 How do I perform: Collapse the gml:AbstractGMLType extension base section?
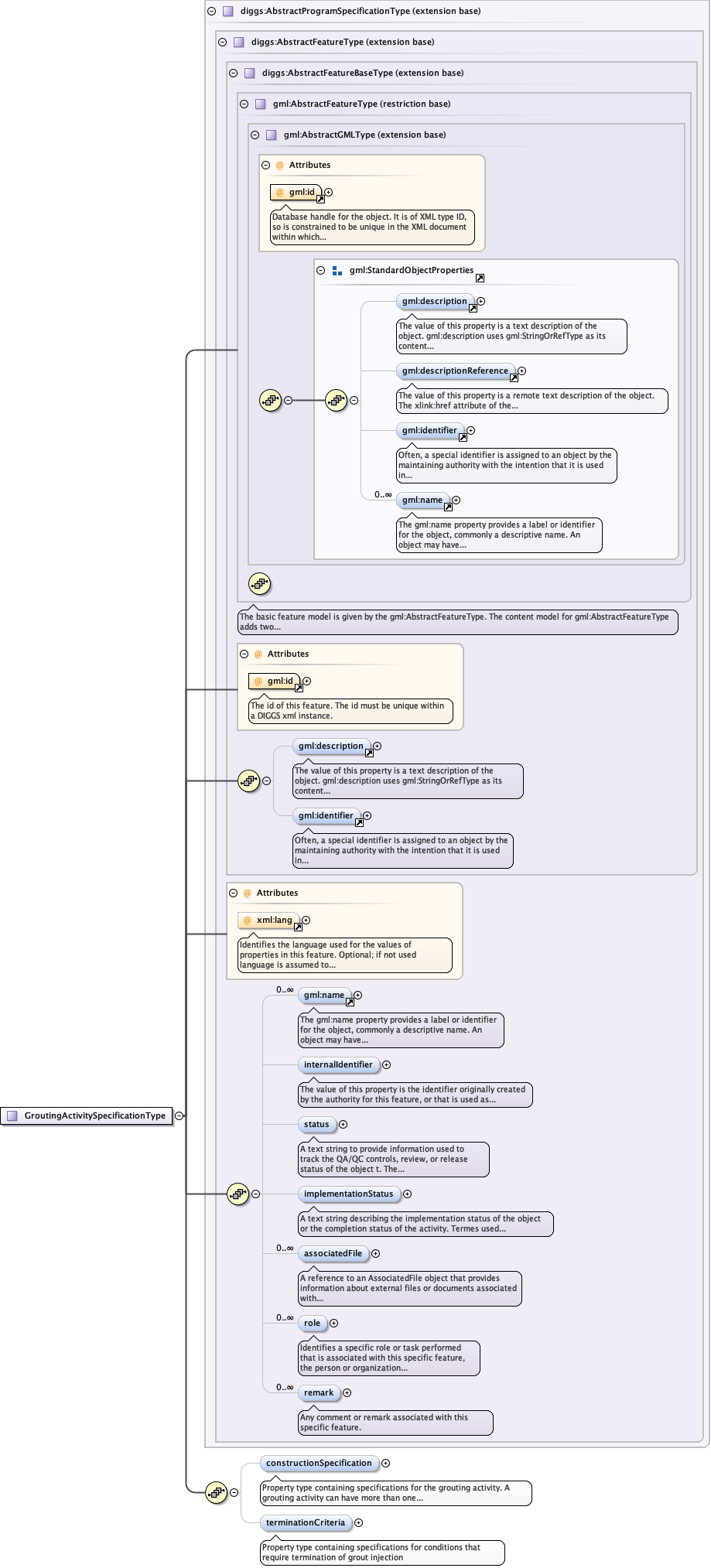pos(255,135)
